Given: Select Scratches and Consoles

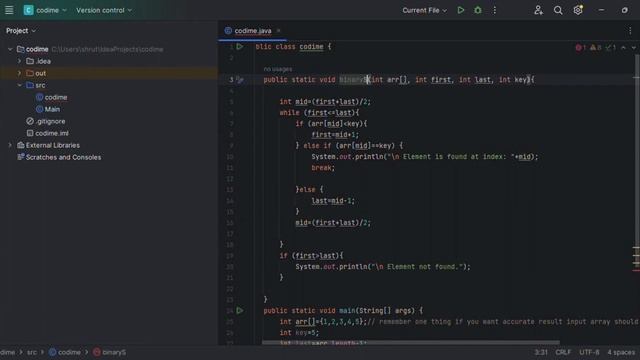Looking at the screenshot, I should click(59, 157).
